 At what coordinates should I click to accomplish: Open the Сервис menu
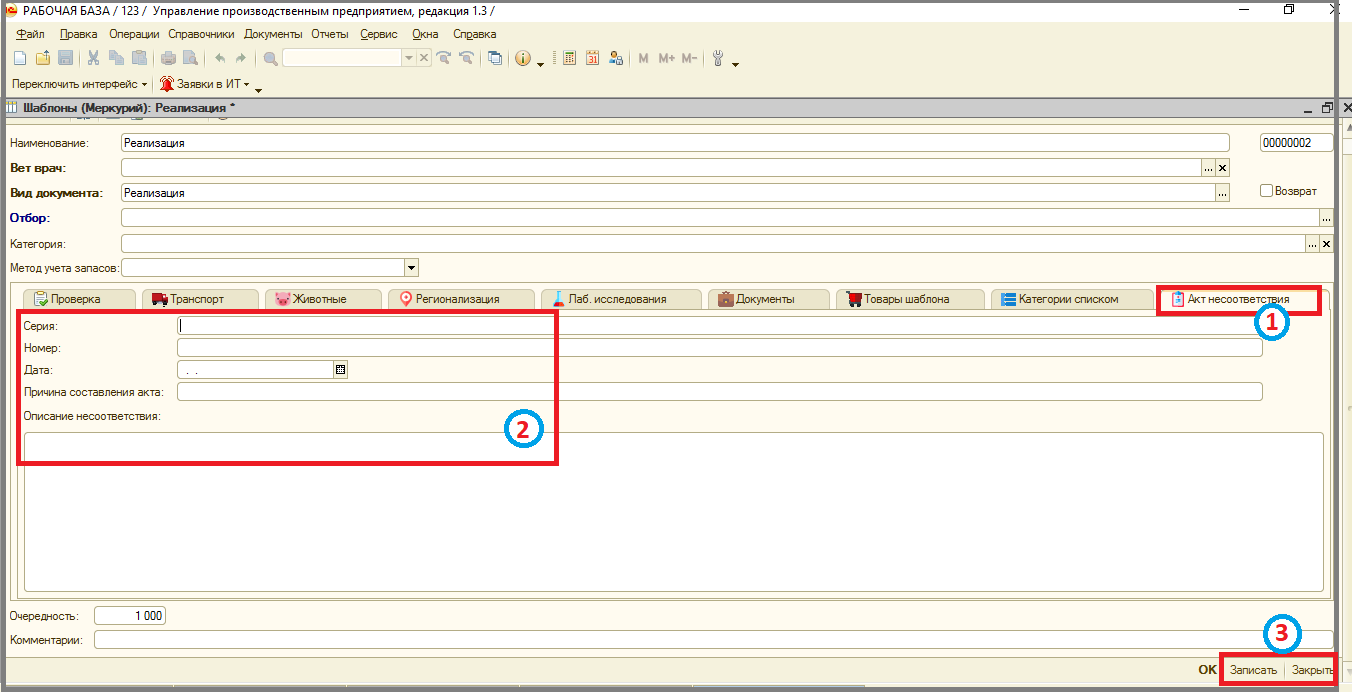[x=379, y=34]
